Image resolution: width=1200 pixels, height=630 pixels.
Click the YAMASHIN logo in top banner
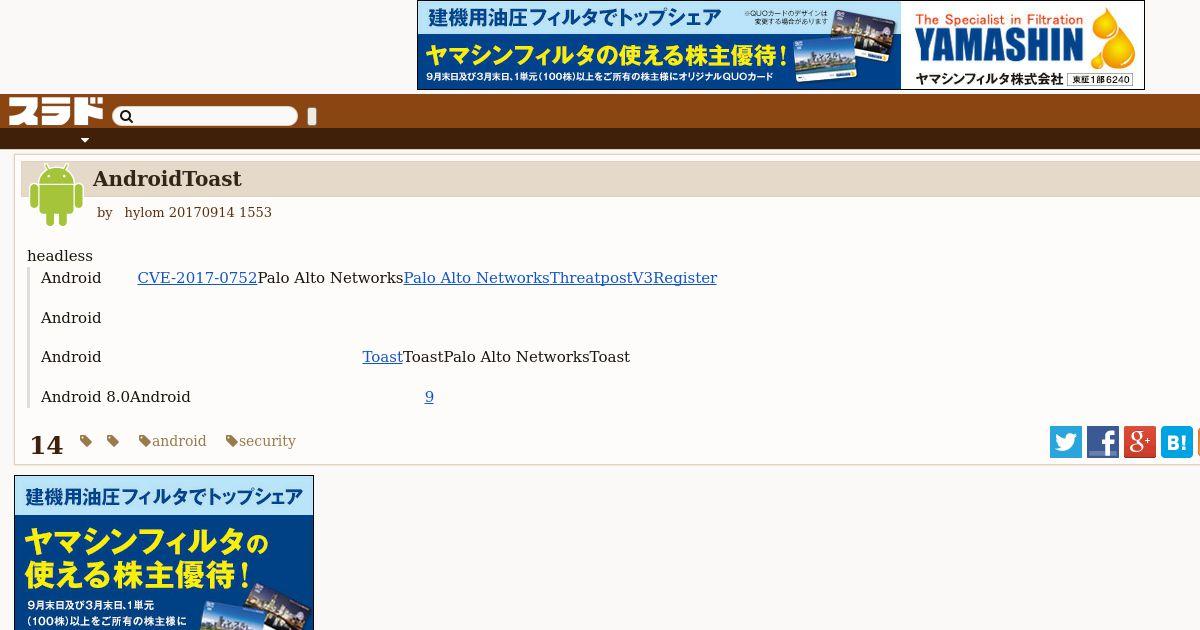click(x=1000, y=44)
